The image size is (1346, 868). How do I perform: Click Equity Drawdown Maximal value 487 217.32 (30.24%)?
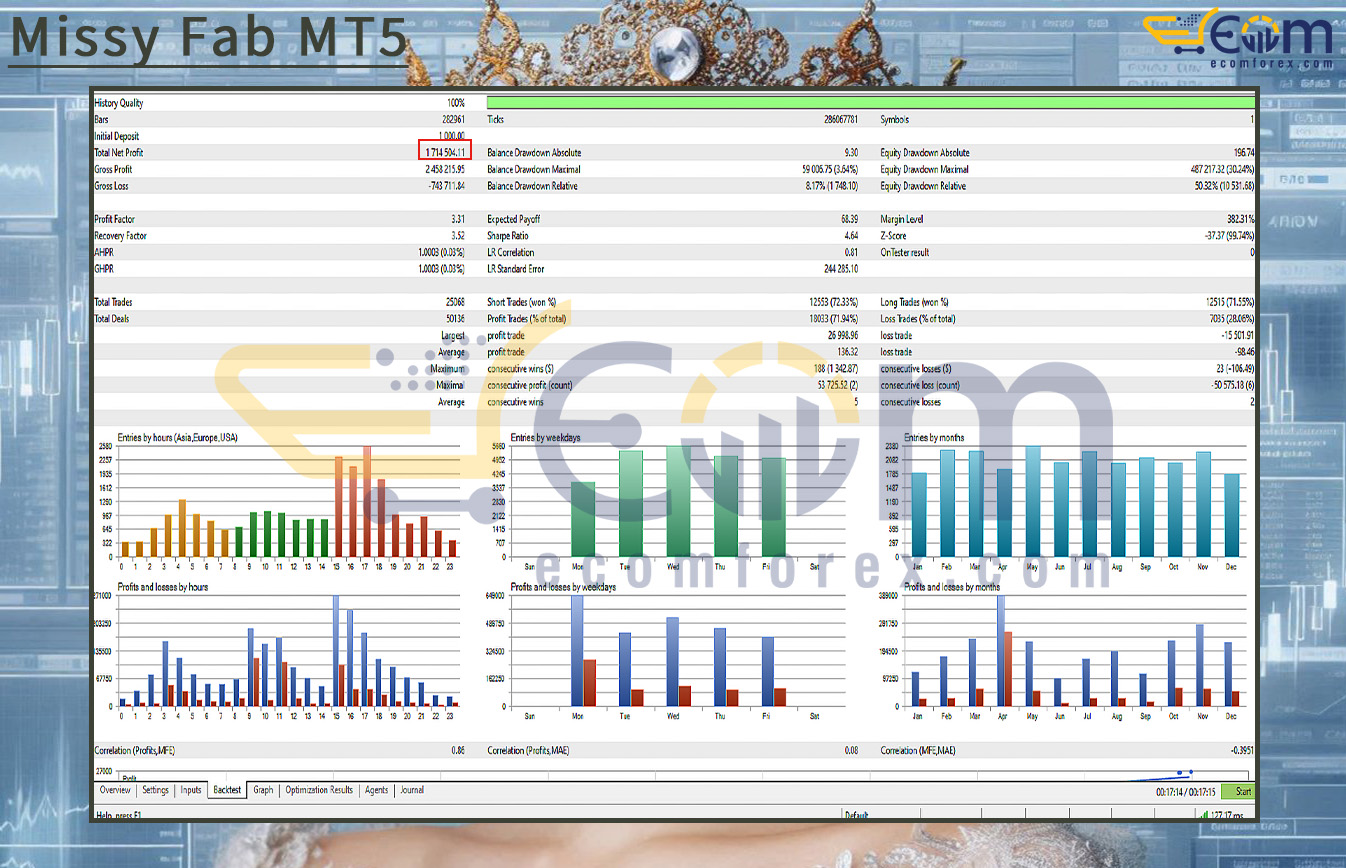(x=1222, y=170)
